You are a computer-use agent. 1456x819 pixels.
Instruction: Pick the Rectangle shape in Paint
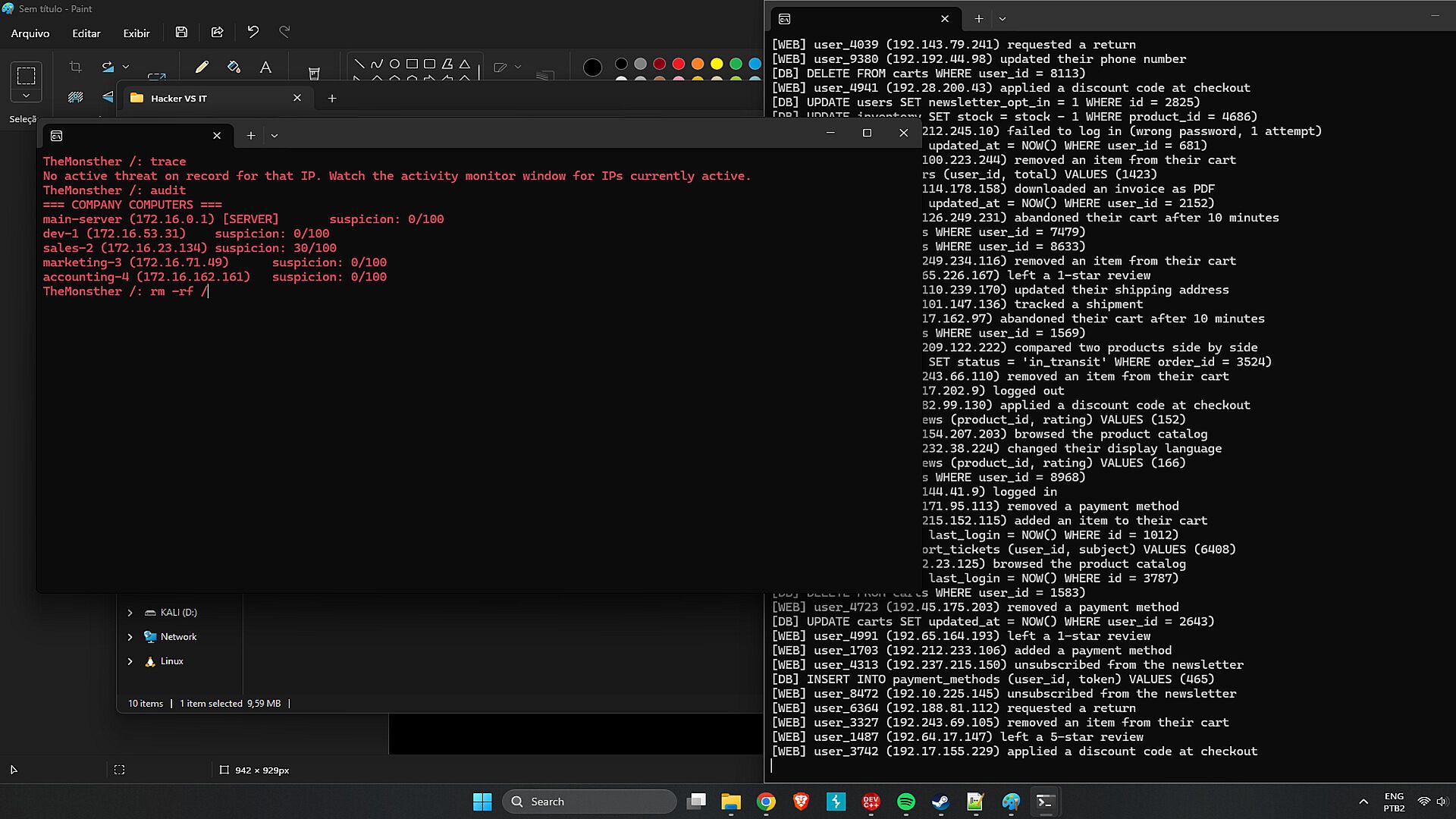pyautogui.click(x=412, y=64)
